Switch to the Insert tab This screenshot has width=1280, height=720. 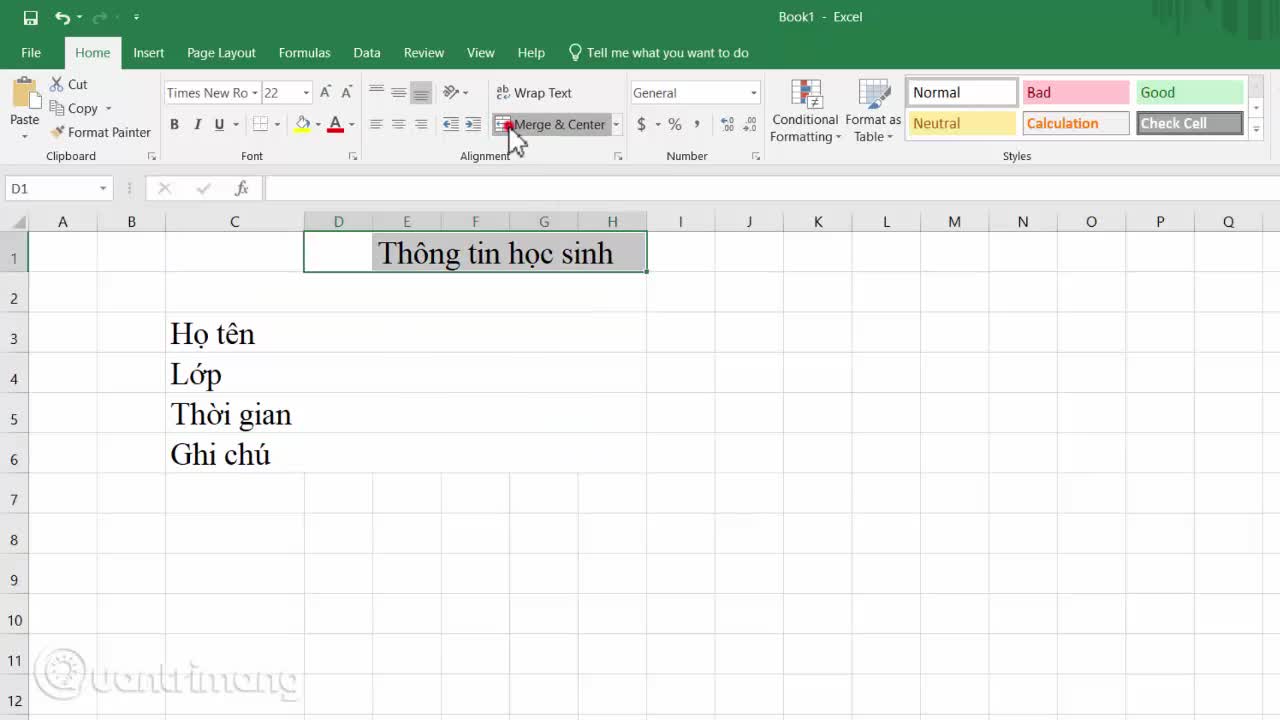click(149, 53)
